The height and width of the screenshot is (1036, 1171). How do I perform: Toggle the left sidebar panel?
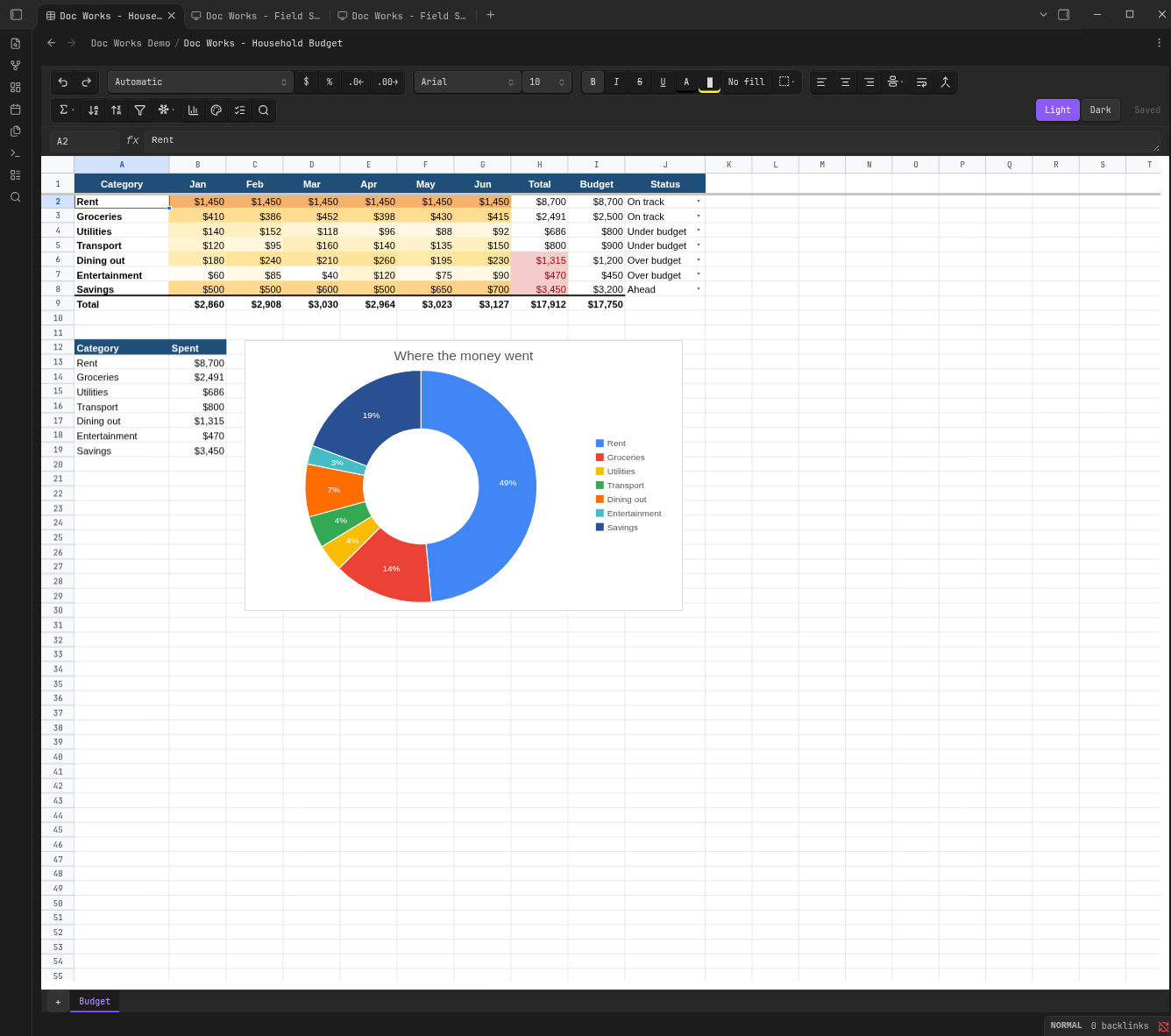point(16,15)
